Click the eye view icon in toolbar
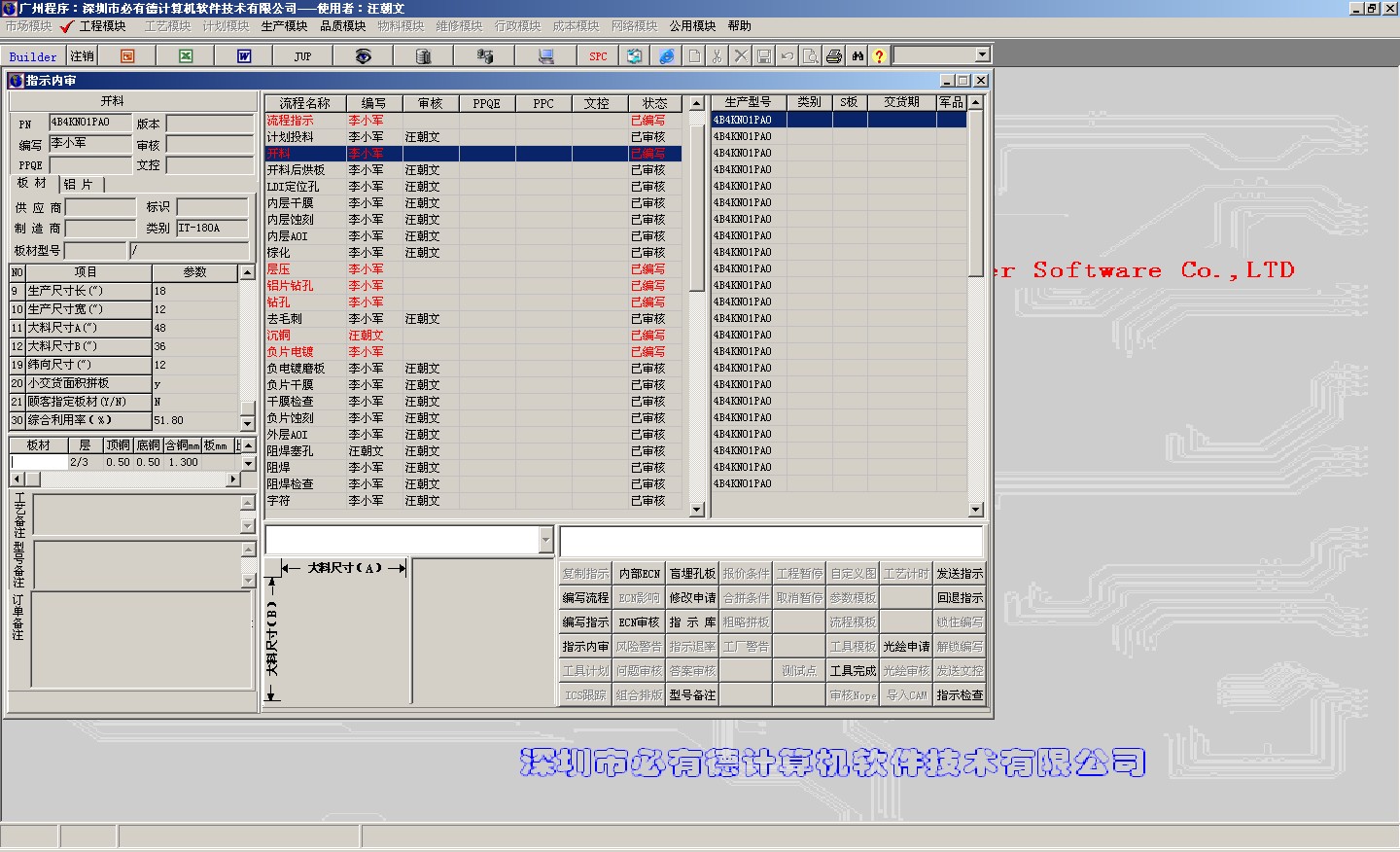 tap(363, 56)
